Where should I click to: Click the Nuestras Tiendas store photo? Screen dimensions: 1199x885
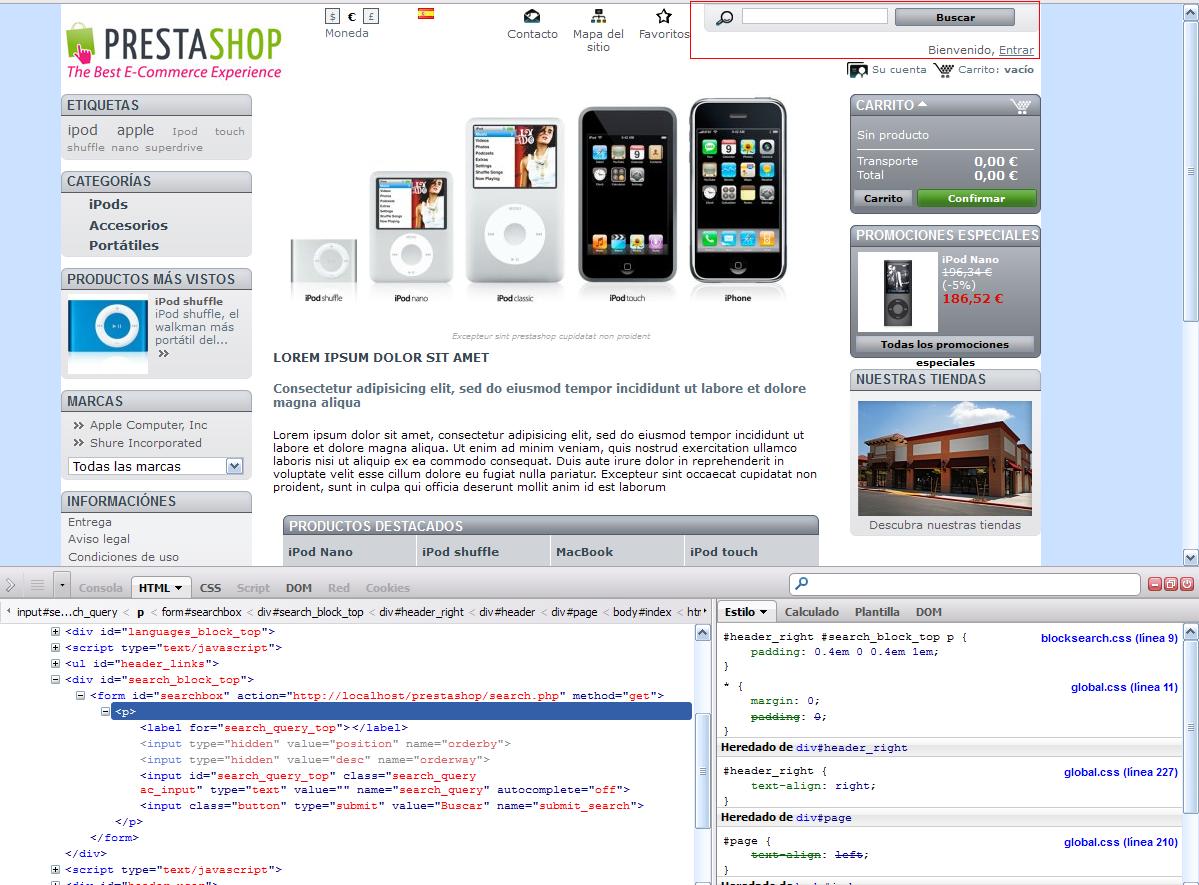(x=944, y=458)
